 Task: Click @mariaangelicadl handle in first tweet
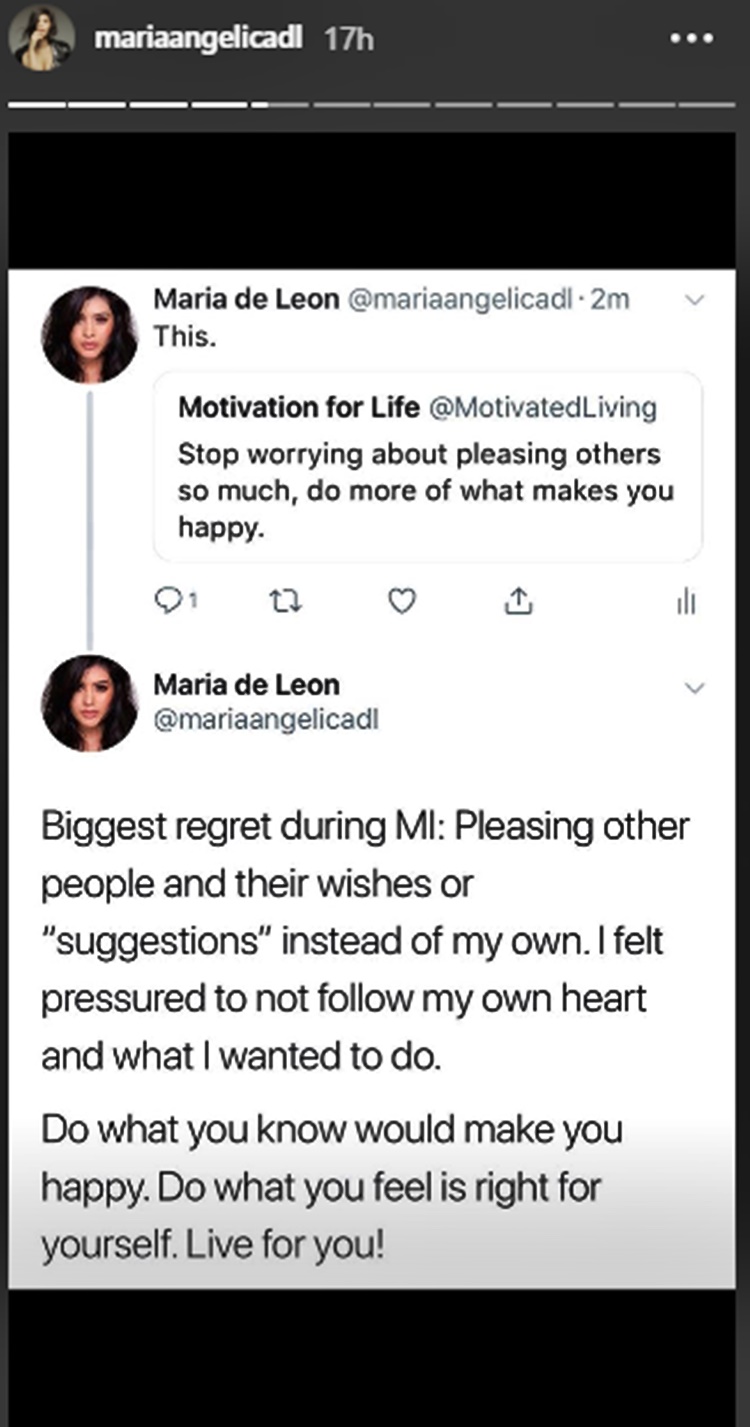pyautogui.click(x=462, y=299)
